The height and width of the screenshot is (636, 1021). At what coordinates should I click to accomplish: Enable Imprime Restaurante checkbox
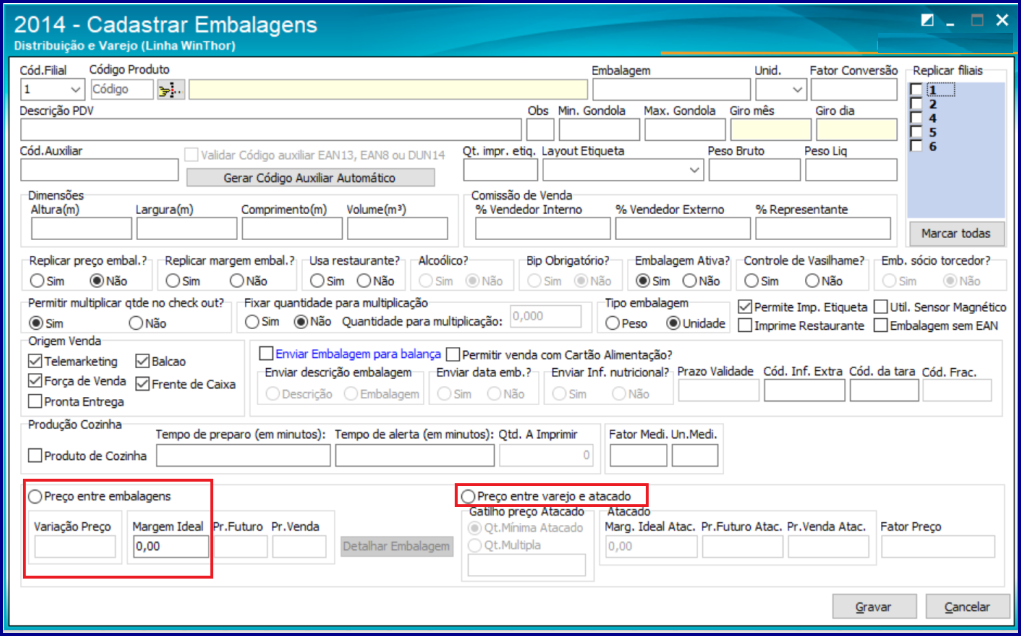745,325
